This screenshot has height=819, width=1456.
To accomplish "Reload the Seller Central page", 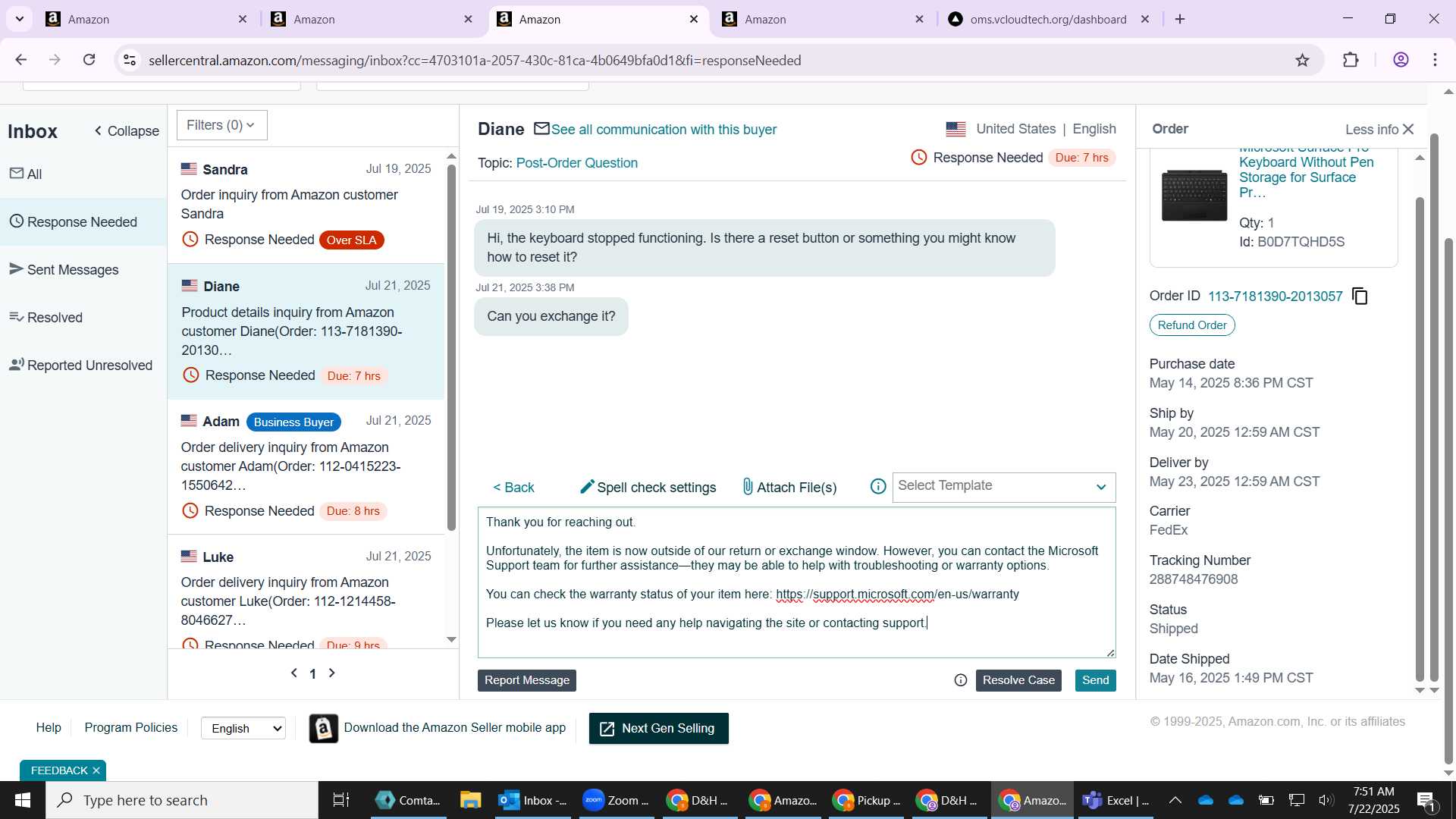I will (89, 60).
